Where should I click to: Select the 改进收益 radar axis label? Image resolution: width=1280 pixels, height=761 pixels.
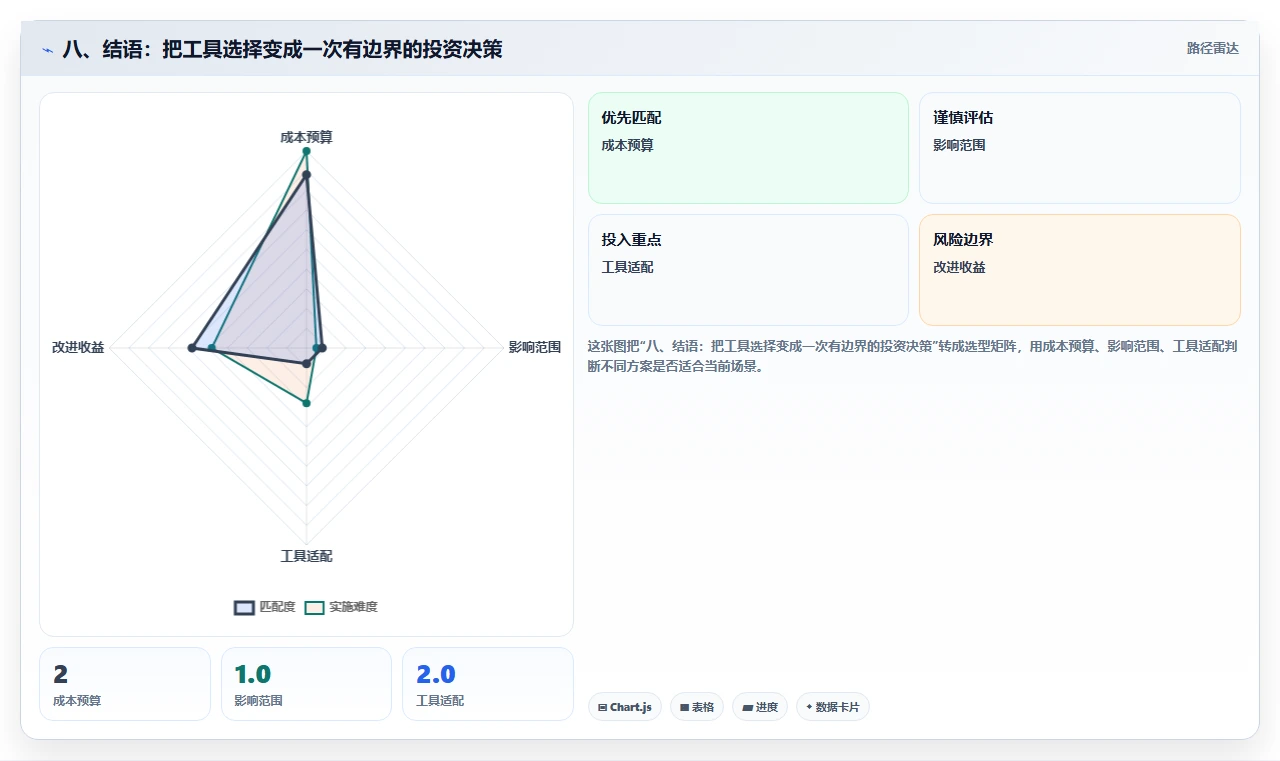[x=78, y=348]
